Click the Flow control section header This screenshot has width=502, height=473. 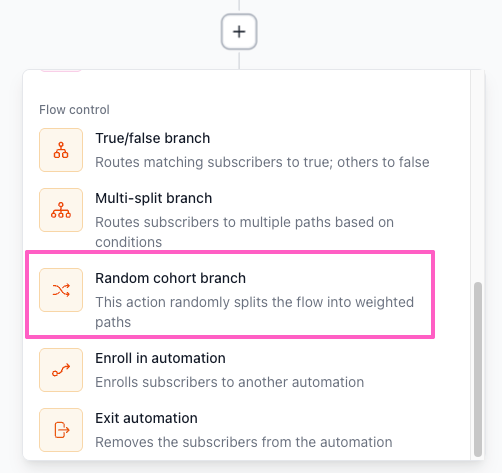tap(74, 110)
